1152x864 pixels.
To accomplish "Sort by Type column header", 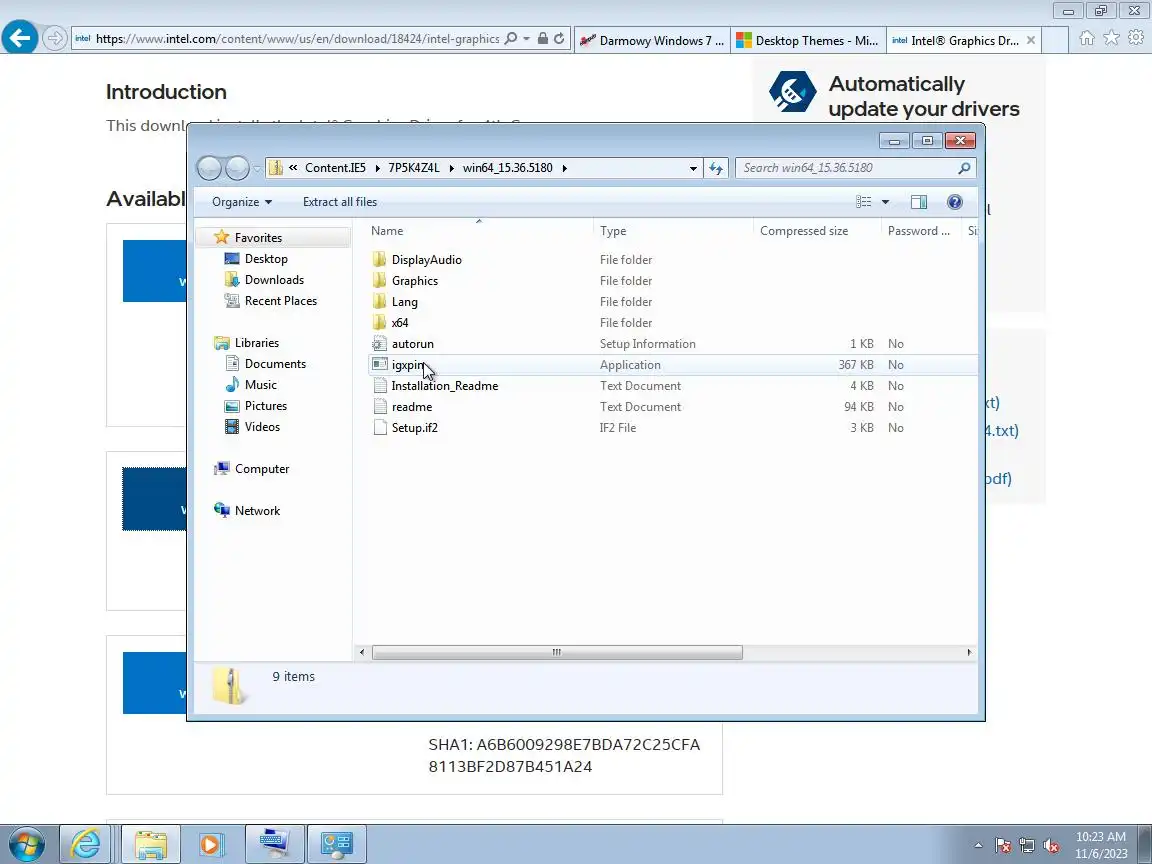I will (x=673, y=231).
